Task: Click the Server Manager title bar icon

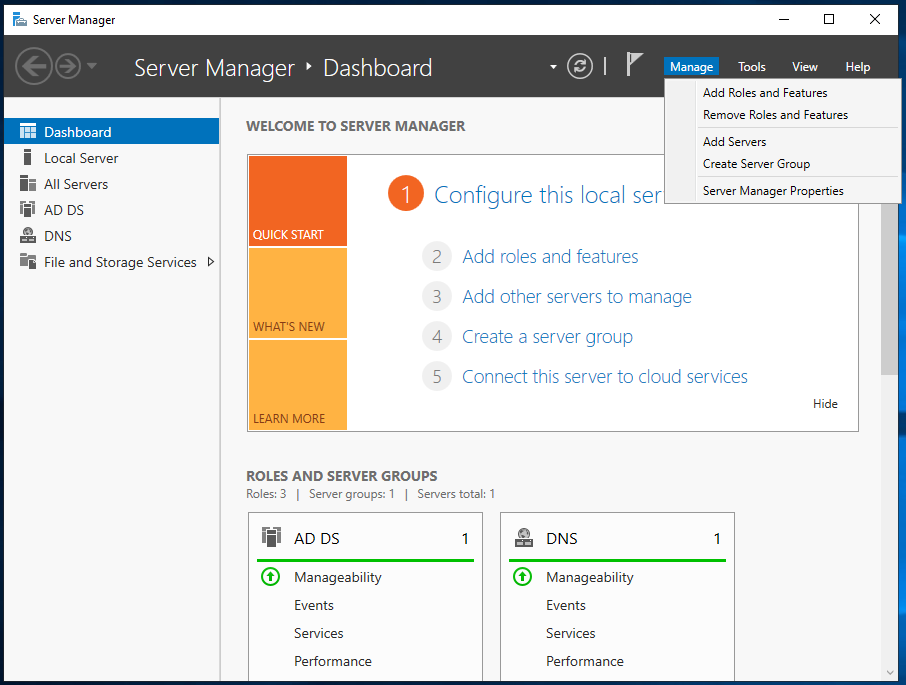Action: click(x=20, y=20)
